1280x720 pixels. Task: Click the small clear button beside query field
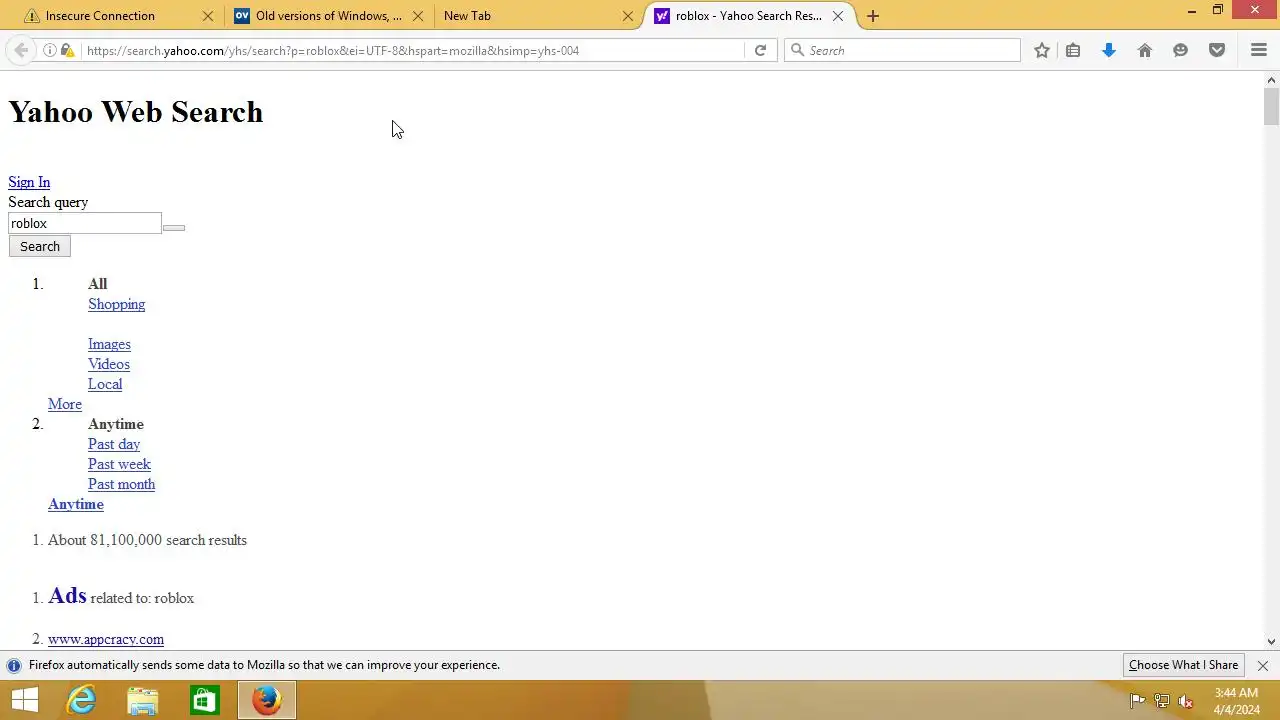[x=174, y=228]
